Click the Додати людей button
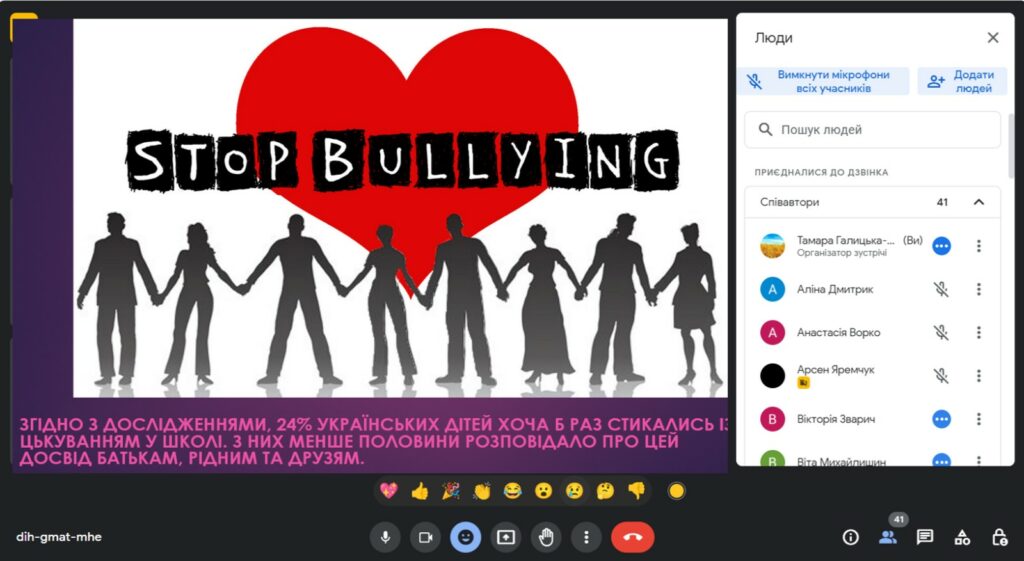The height and width of the screenshot is (561, 1024). pyautogui.click(x=961, y=81)
